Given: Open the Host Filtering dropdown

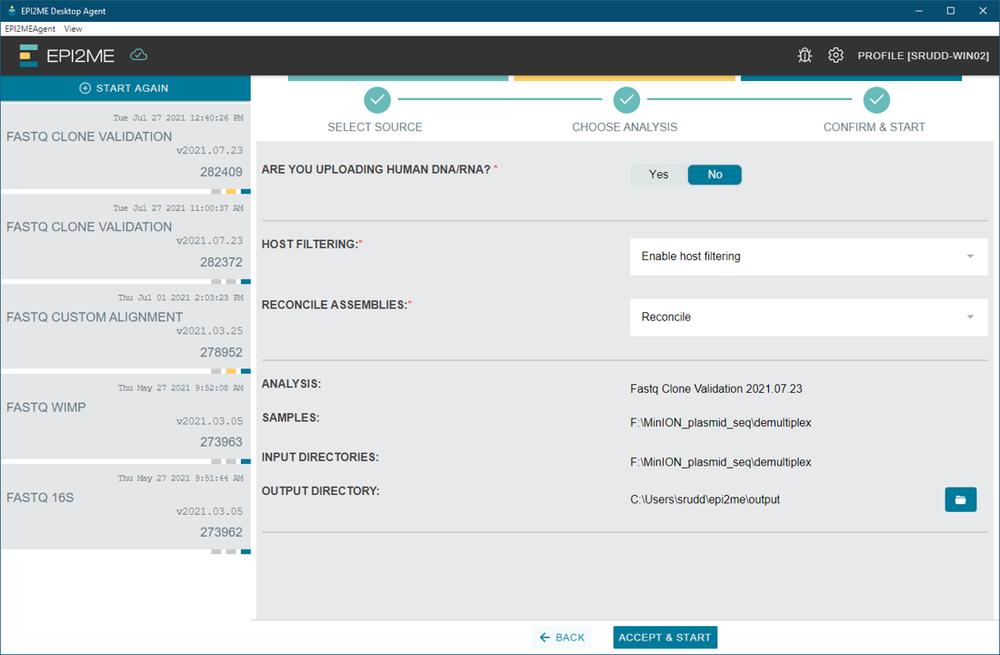Looking at the screenshot, I should pos(809,256).
